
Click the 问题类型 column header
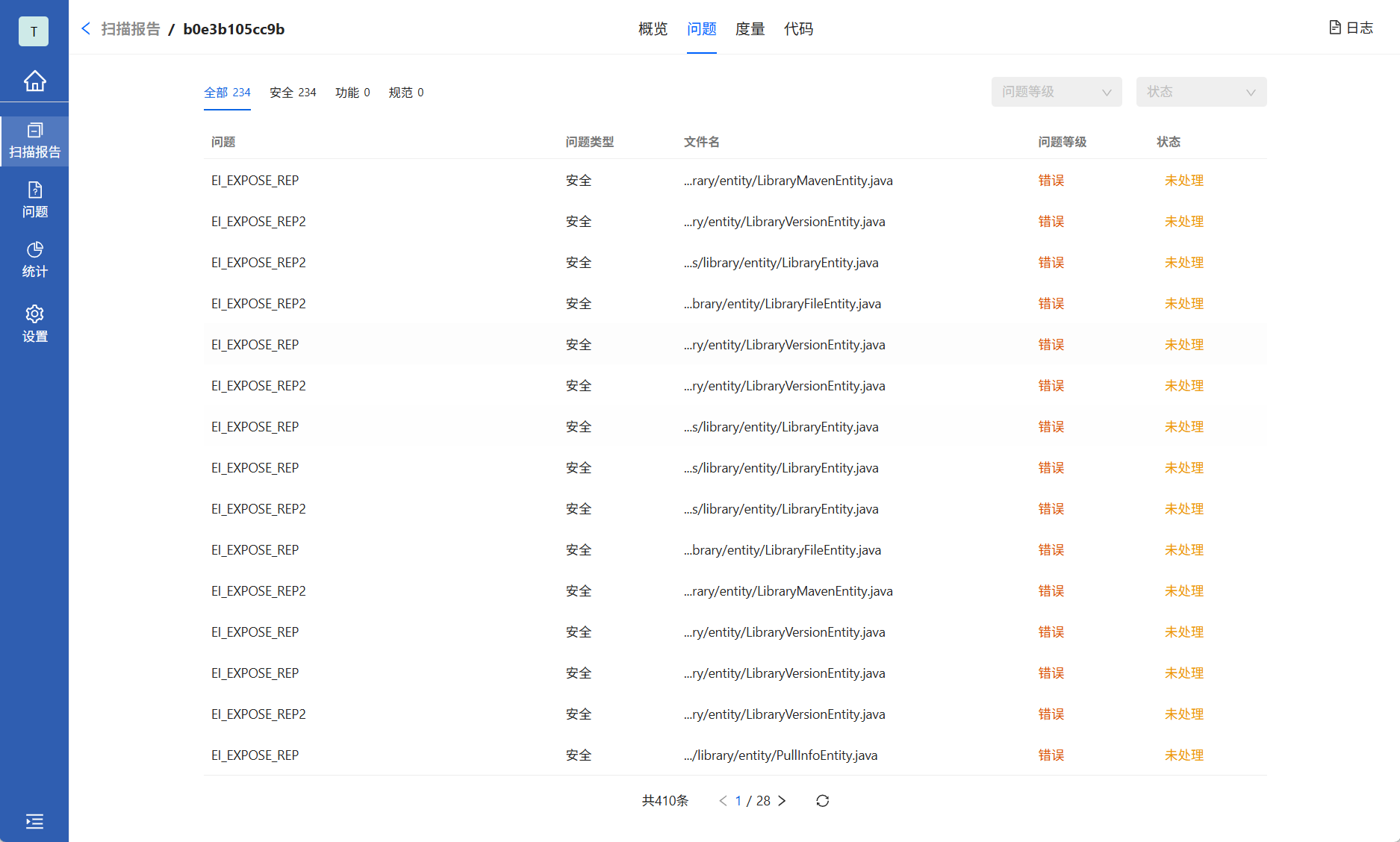tap(590, 142)
